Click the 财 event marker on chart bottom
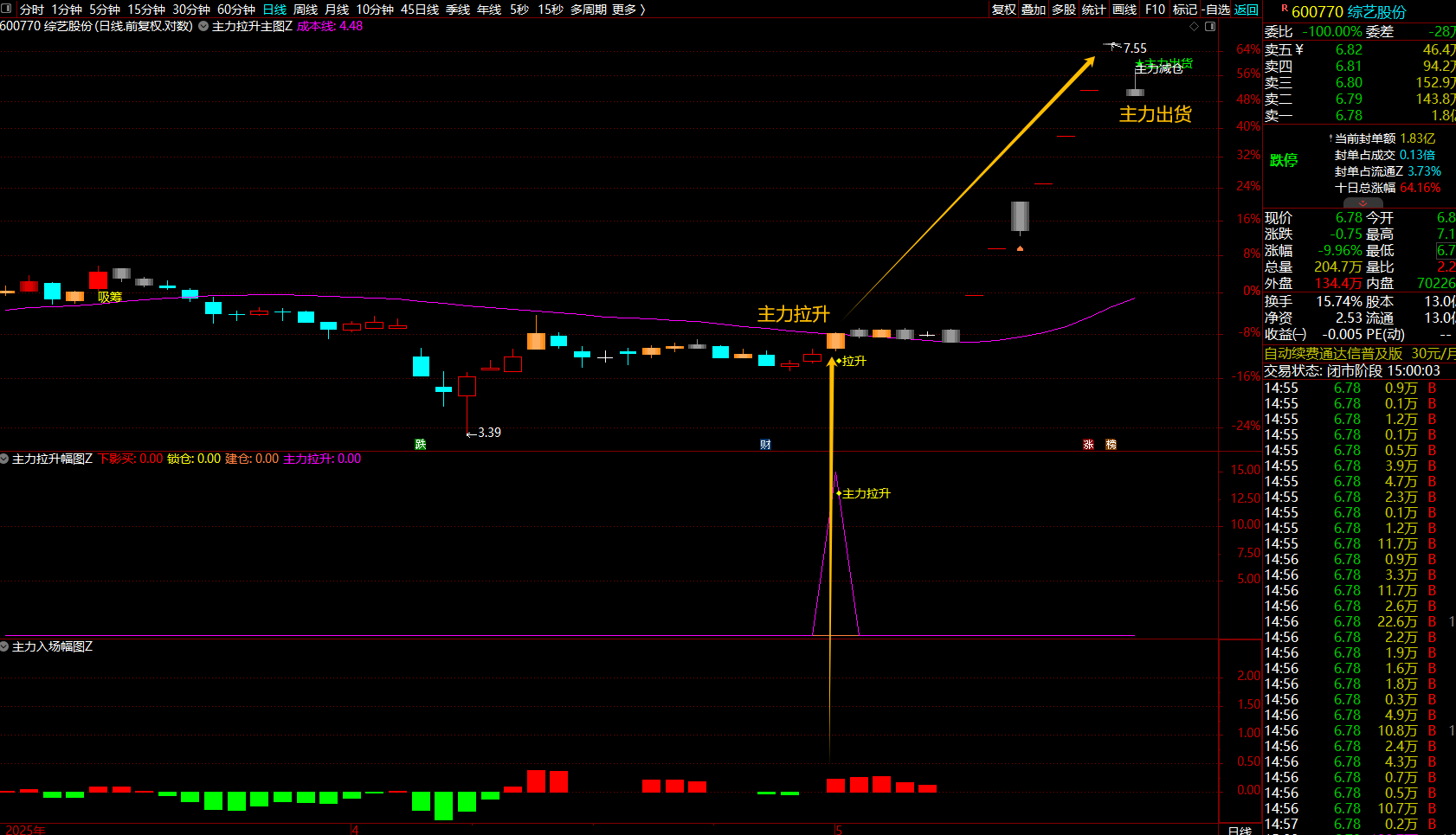This screenshot has width=1456, height=835. click(x=765, y=444)
